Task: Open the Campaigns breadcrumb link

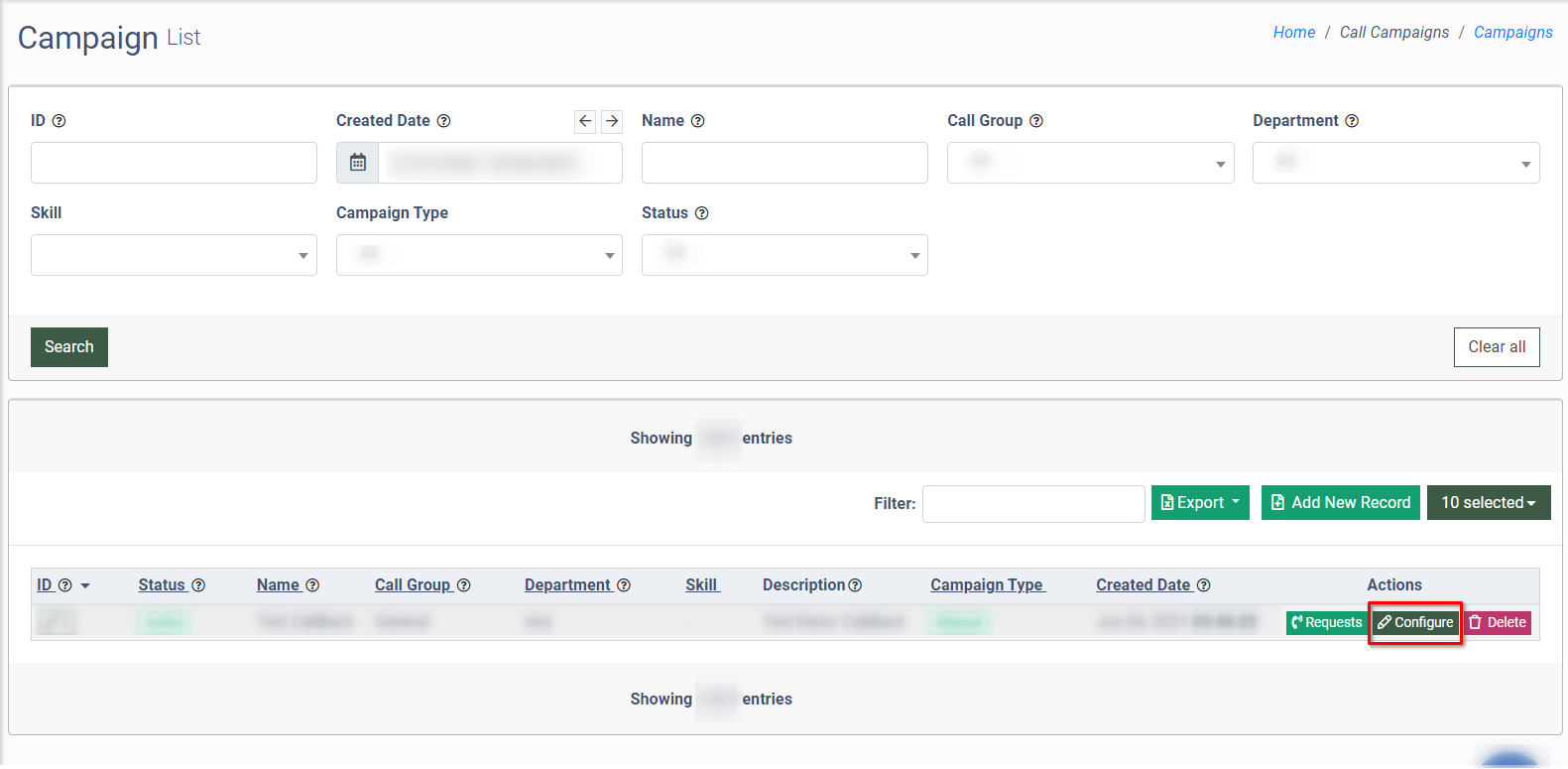Action: (x=1512, y=33)
